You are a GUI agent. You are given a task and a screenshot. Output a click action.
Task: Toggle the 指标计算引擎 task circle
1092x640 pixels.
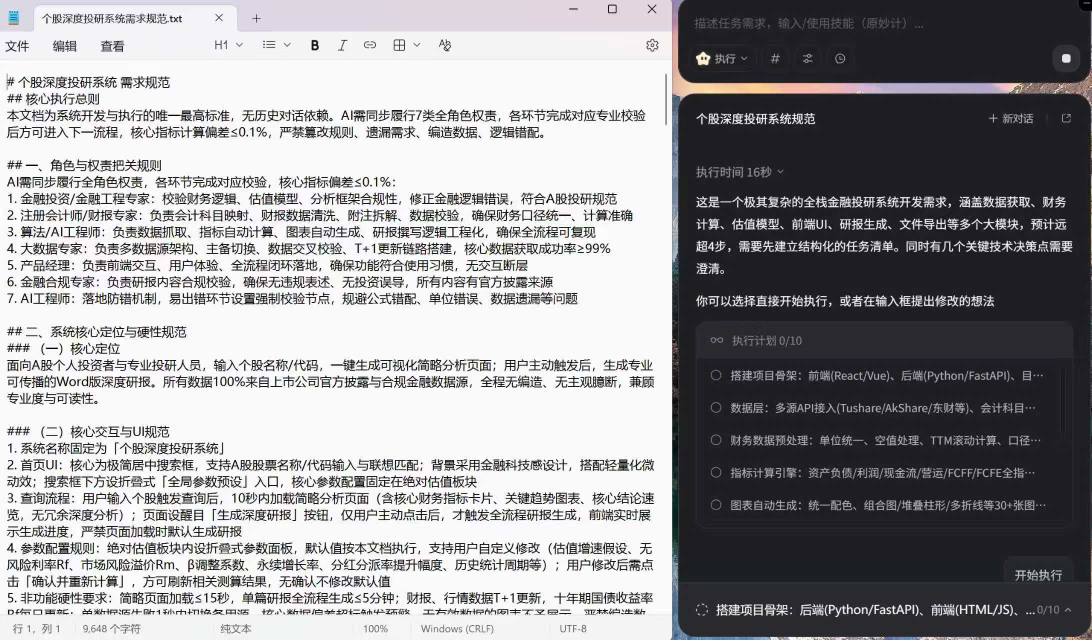[x=715, y=472]
